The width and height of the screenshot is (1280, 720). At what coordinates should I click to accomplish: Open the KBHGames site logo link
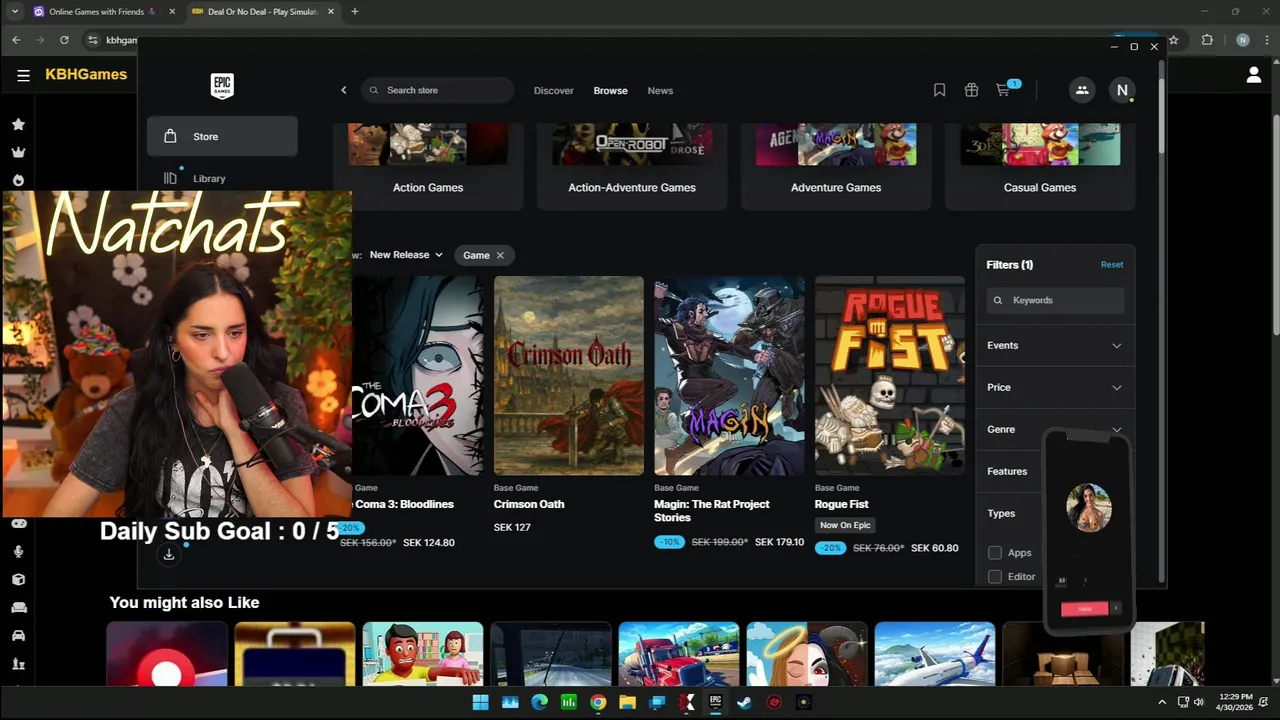pos(86,74)
